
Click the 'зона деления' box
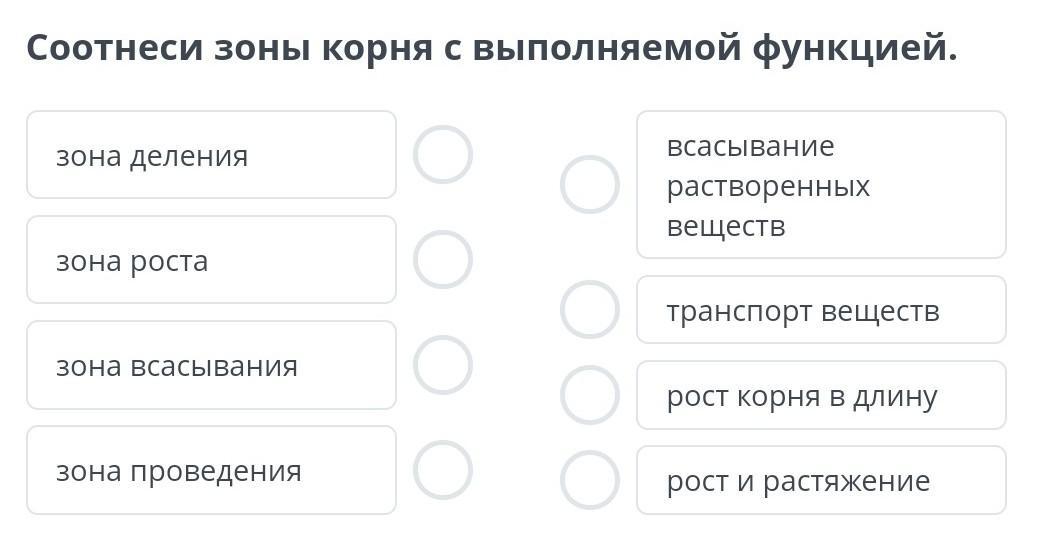pos(211,155)
